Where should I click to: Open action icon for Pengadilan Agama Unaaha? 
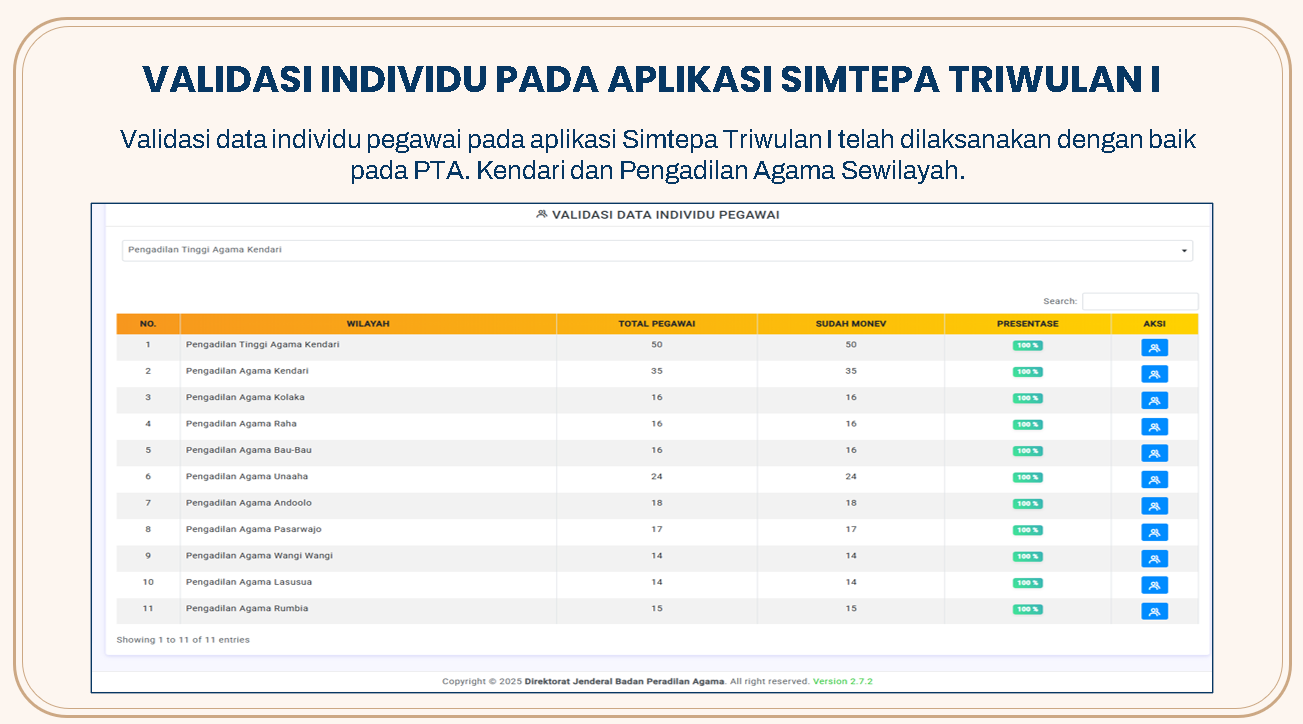tap(1154, 479)
